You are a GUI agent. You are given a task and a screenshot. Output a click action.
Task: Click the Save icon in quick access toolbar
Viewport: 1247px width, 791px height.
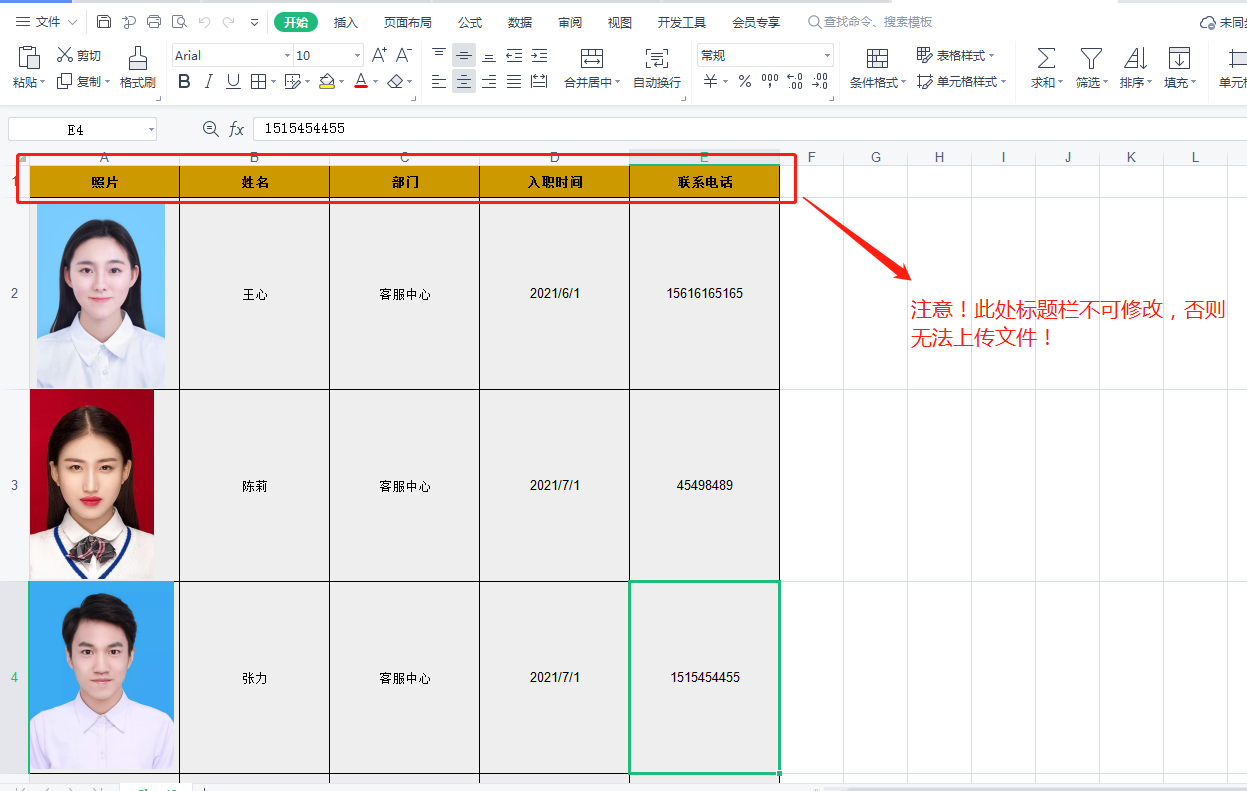[104, 22]
